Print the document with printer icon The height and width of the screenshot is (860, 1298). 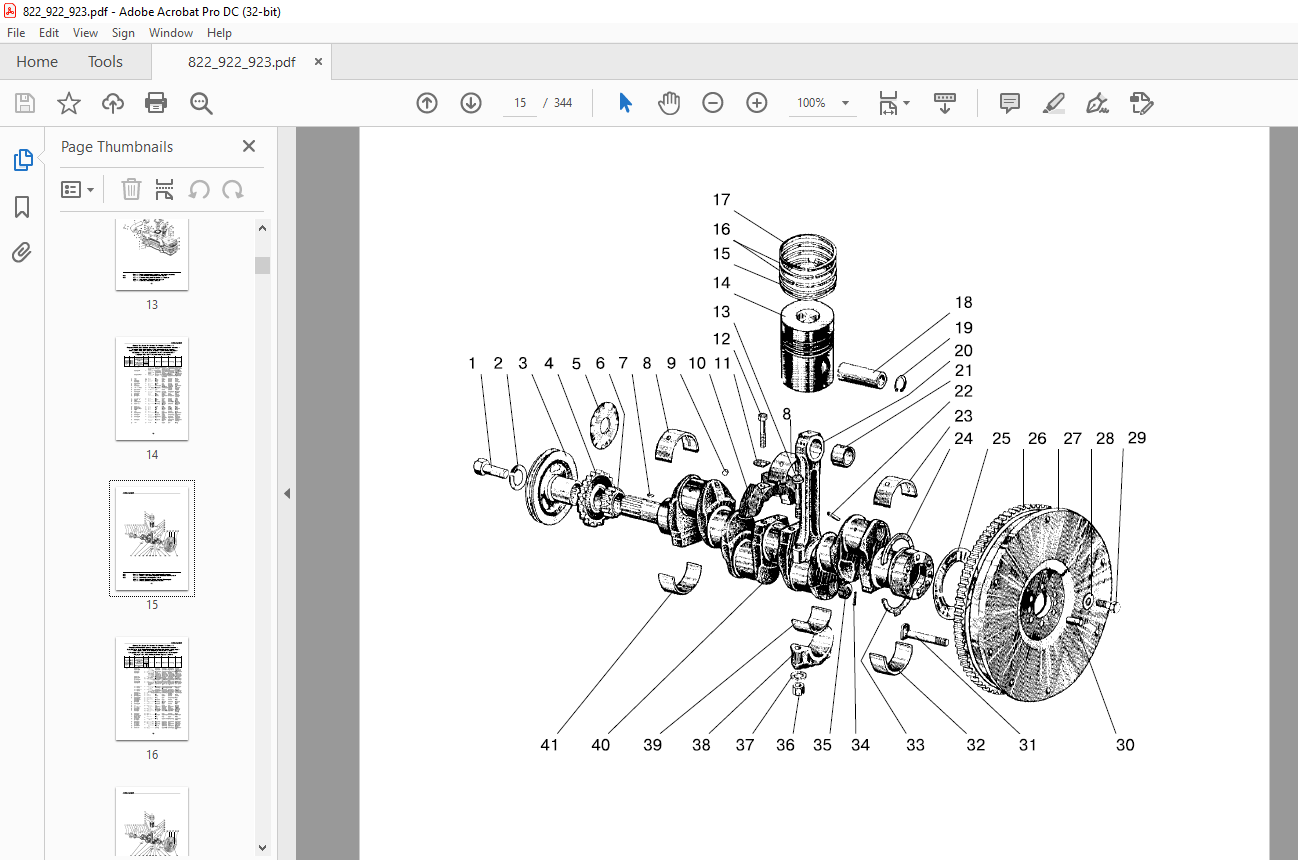156,103
